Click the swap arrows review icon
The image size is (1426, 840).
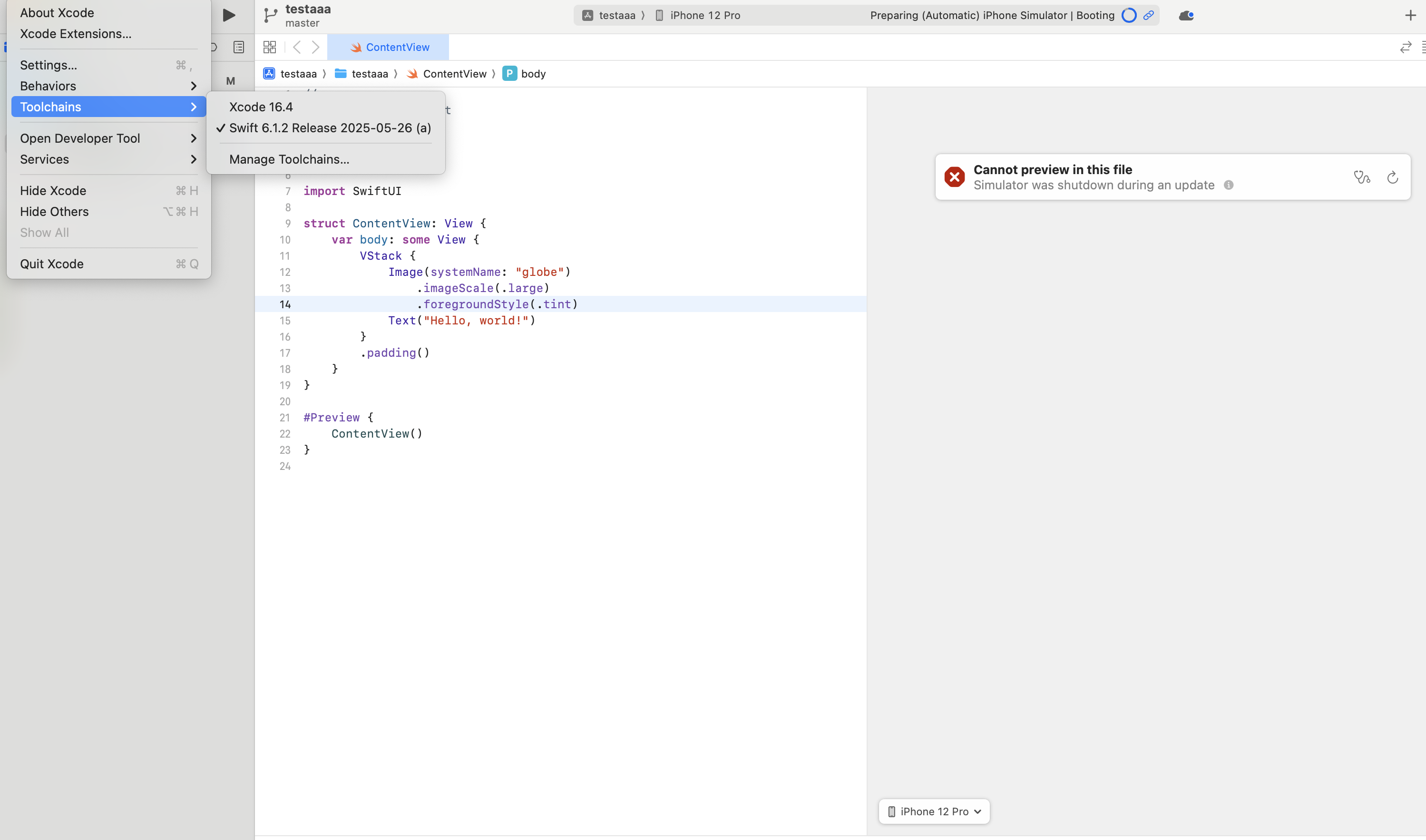click(x=1406, y=48)
